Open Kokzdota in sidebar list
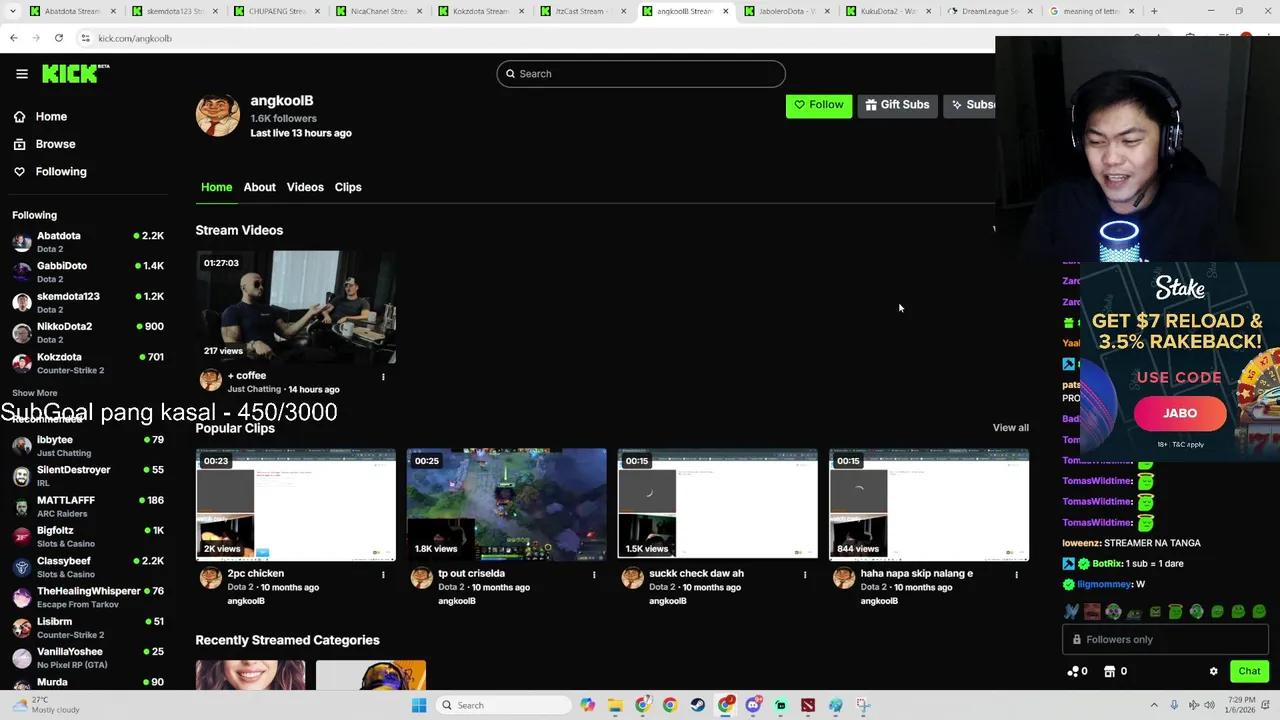This screenshot has width=1280, height=720. click(88, 363)
